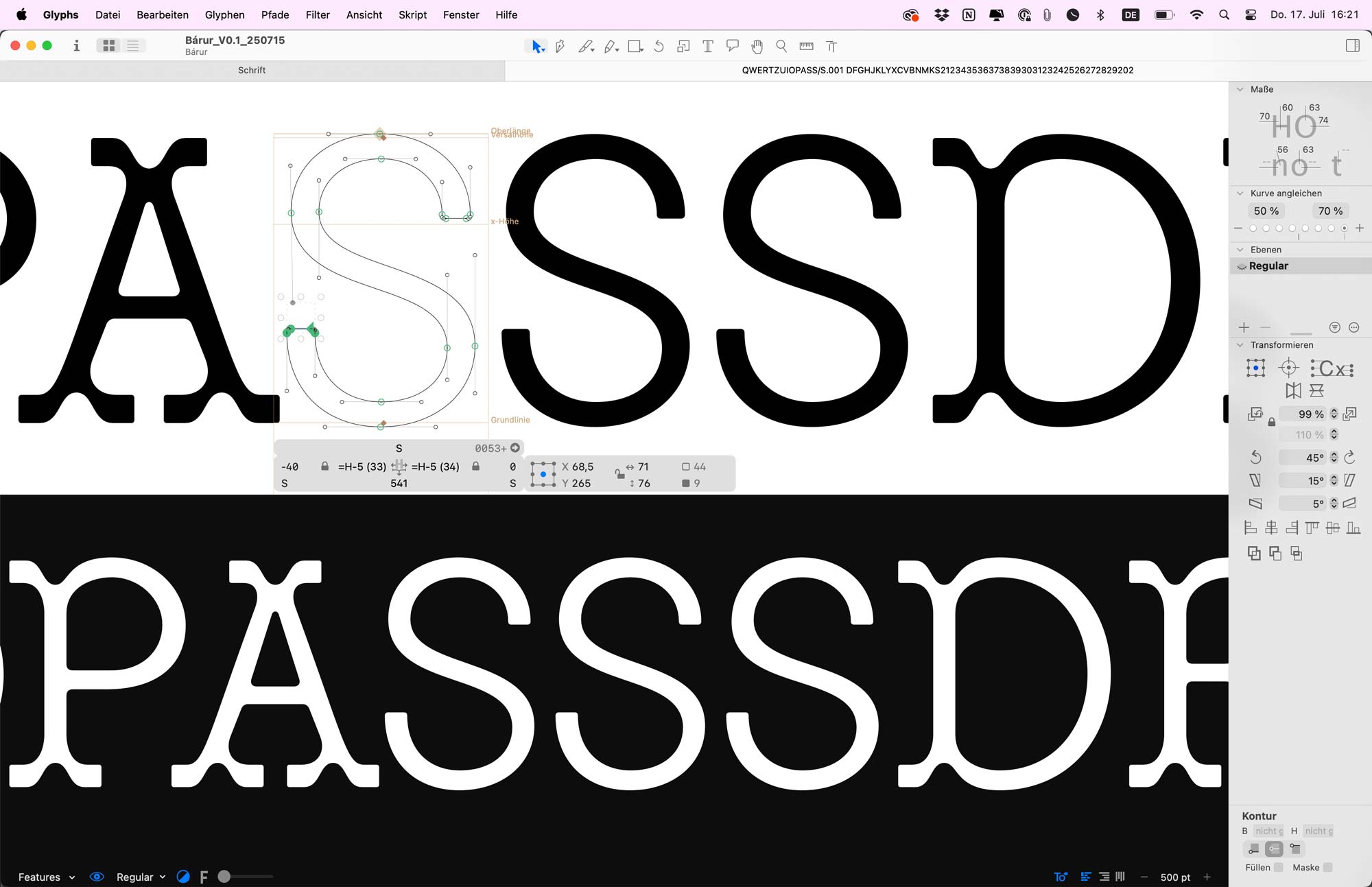Select the Regular layer
The image size is (1372, 887).
tap(1268, 265)
